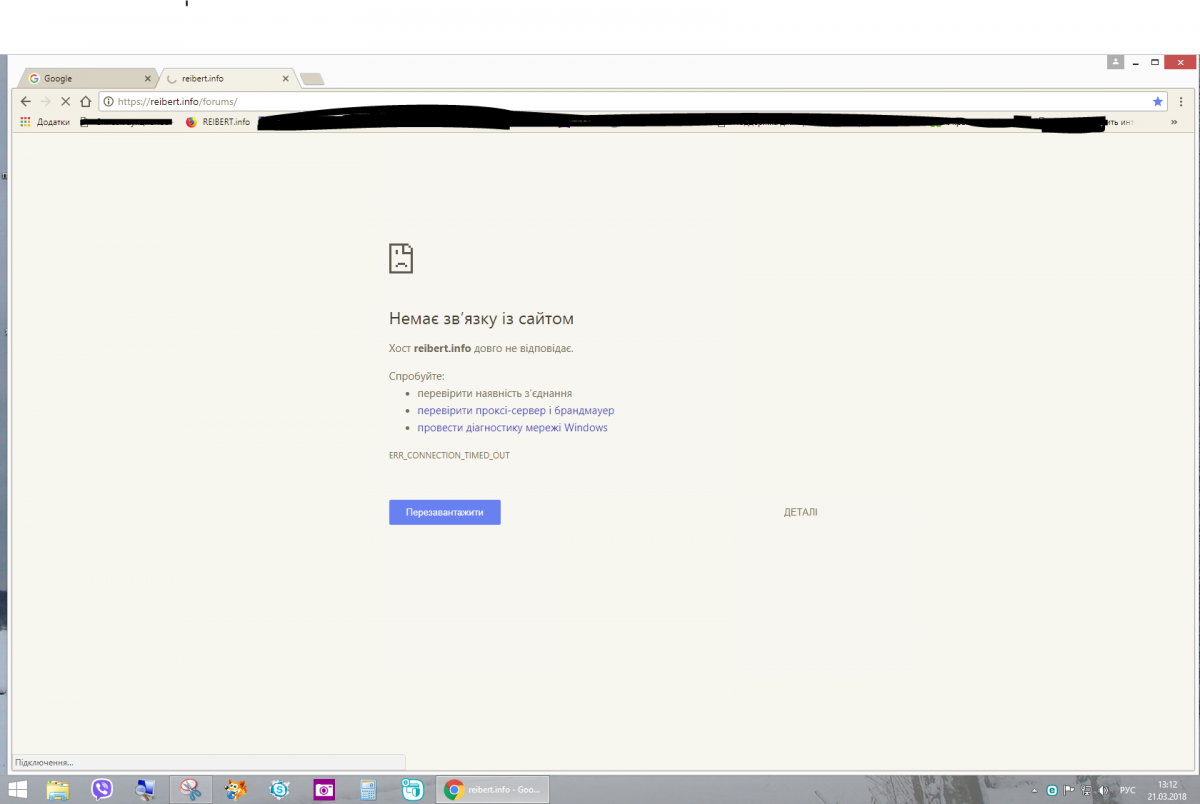Close the reibert.info tab

coord(286,78)
